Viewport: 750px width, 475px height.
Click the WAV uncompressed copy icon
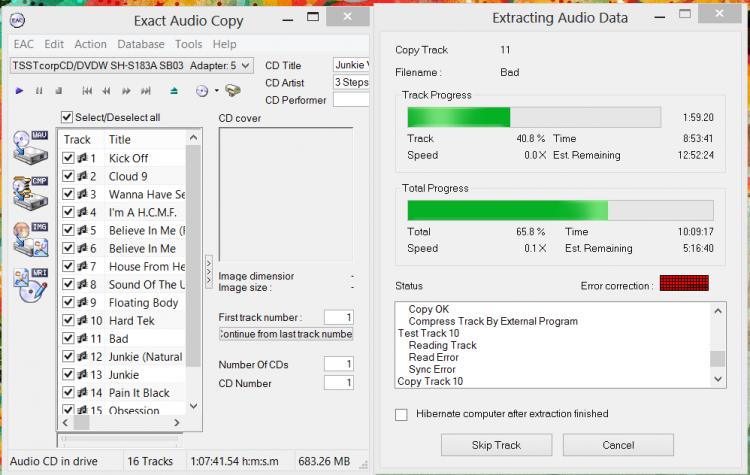point(28,147)
